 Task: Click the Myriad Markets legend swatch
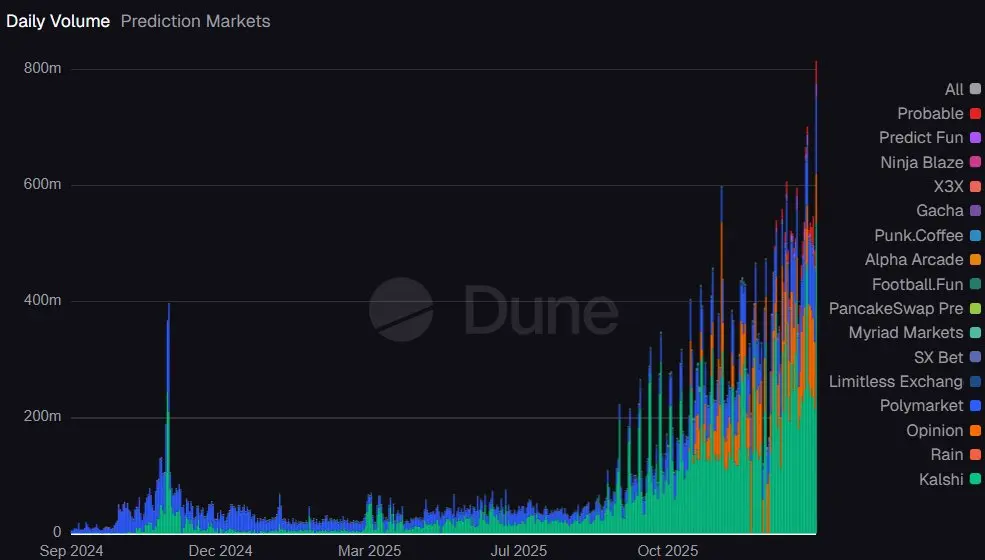click(975, 332)
